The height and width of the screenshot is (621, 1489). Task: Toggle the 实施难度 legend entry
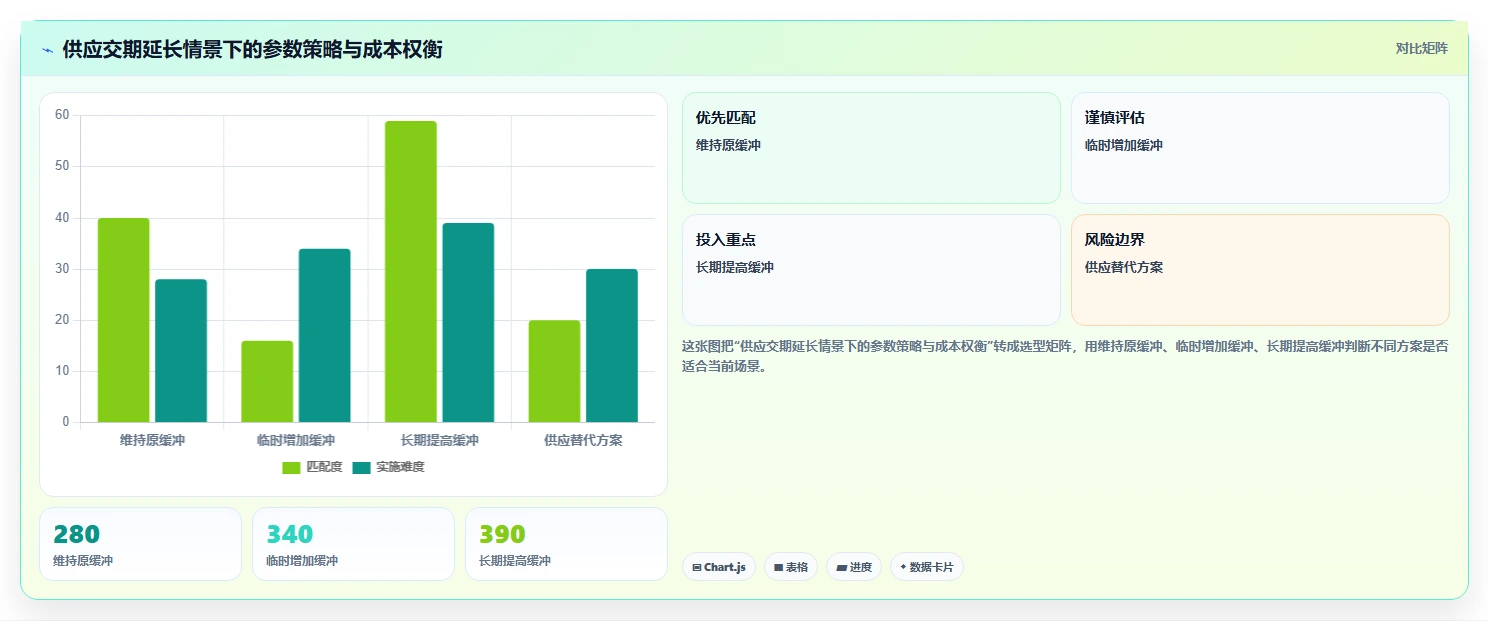[x=388, y=467]
